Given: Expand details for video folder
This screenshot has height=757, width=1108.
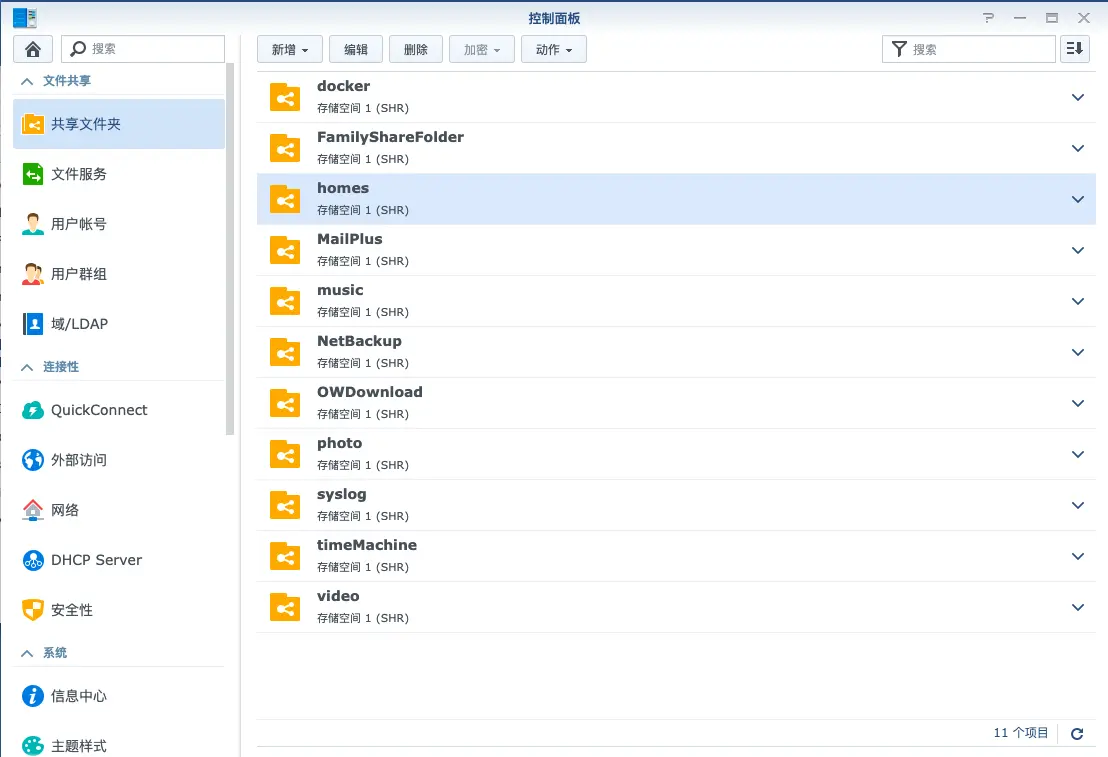Looking at the screenshot, I should [1078, 607].
